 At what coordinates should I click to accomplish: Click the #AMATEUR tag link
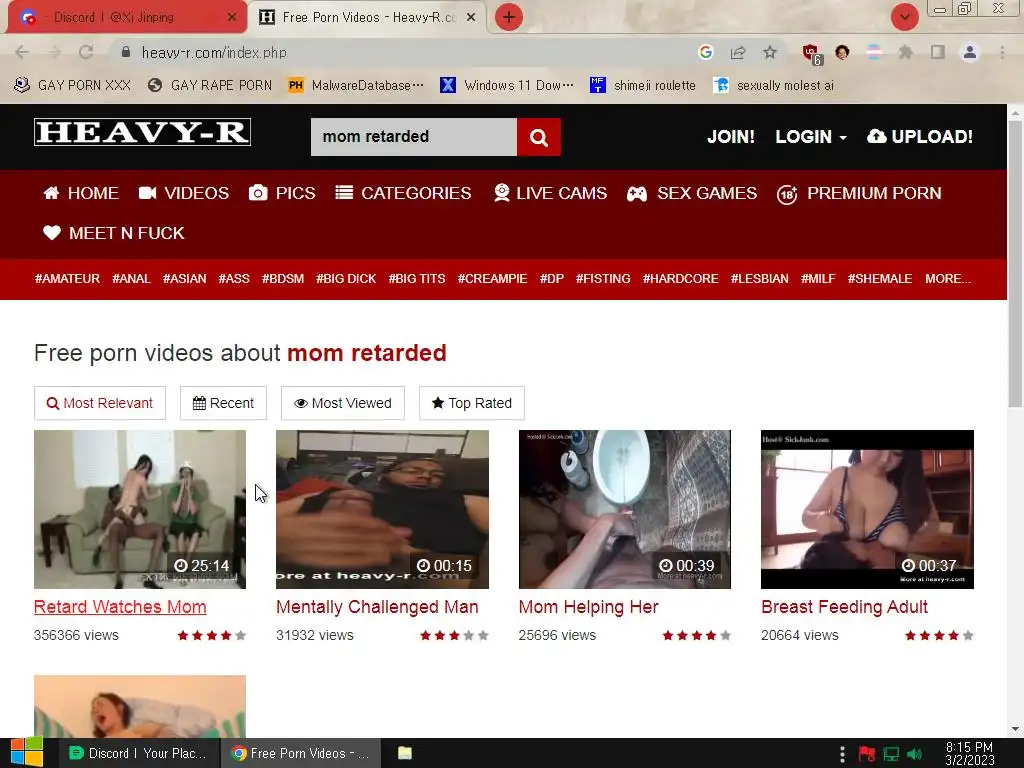pos(67,279)
